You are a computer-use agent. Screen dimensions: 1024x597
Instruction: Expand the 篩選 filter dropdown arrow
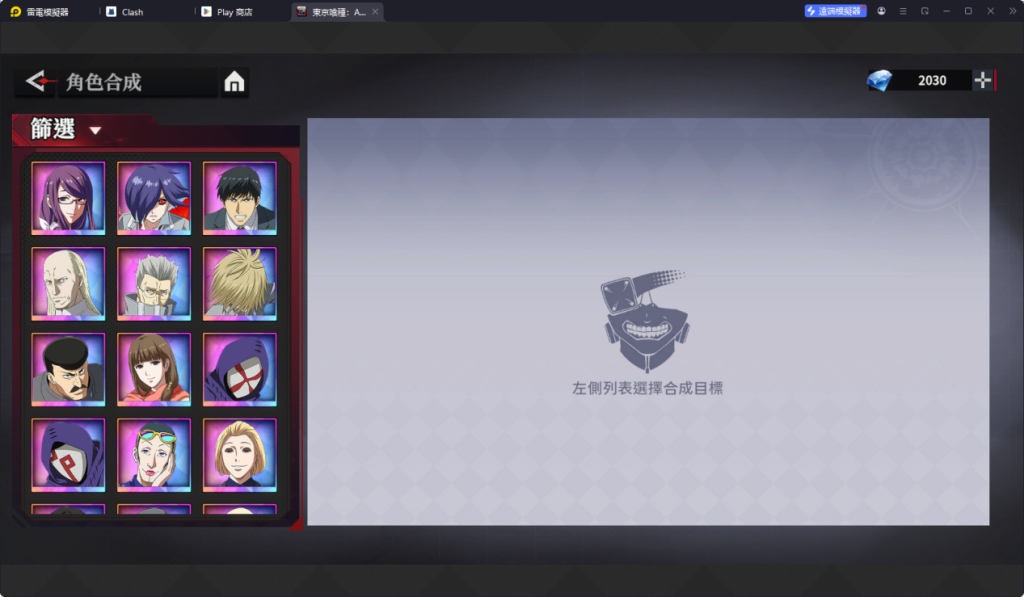(x=95, y=130)
